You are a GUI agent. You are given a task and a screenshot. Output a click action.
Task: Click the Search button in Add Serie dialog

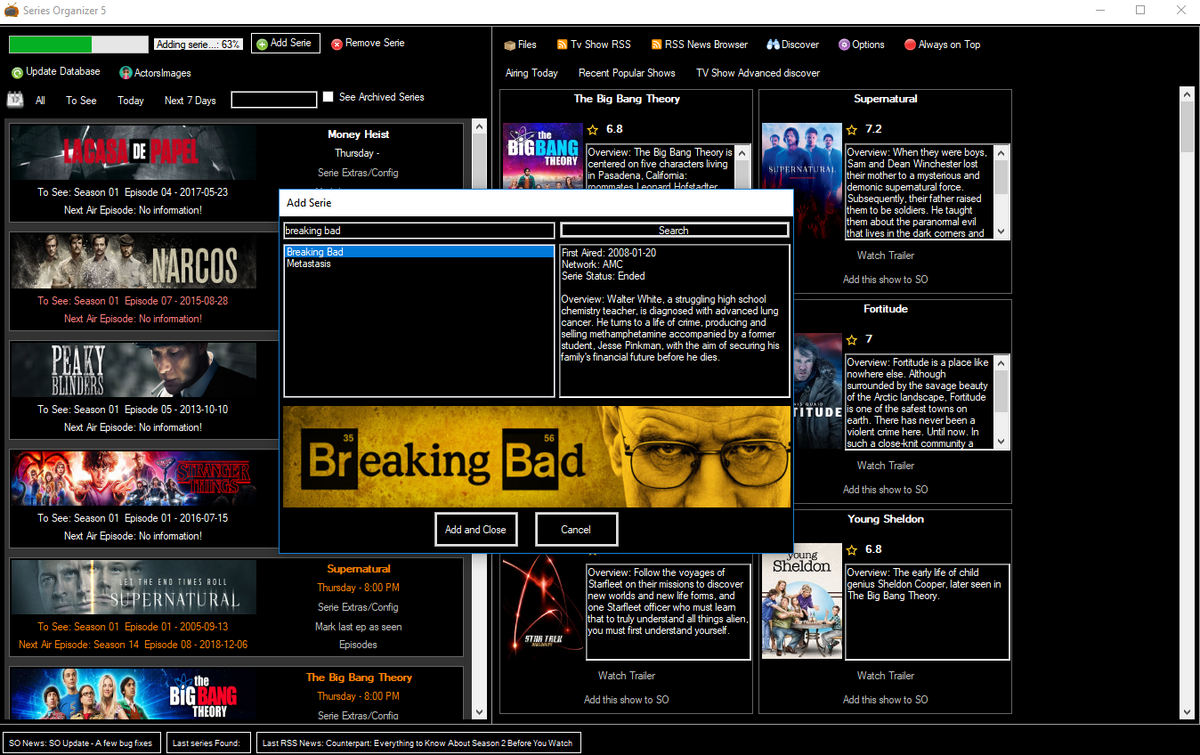pyautogui.click(x=674, y=230)
